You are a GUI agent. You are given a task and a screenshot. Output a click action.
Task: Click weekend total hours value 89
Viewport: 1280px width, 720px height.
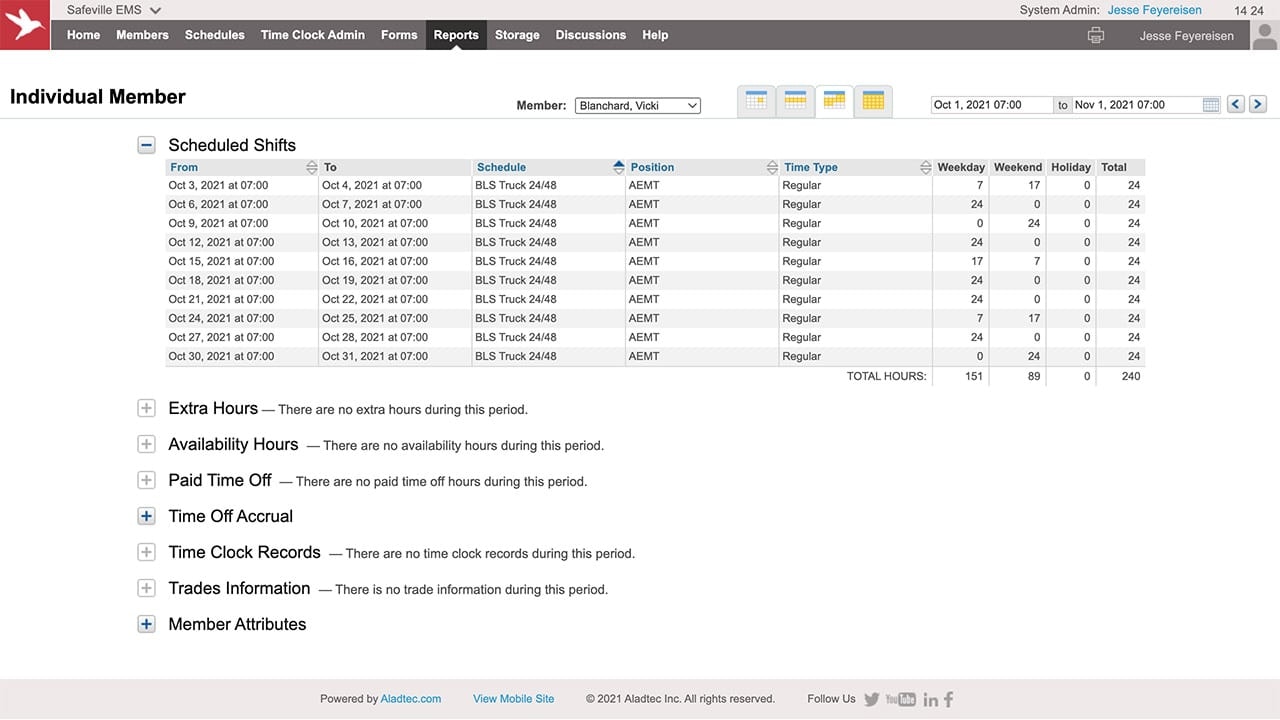(x=1033, y=377)
